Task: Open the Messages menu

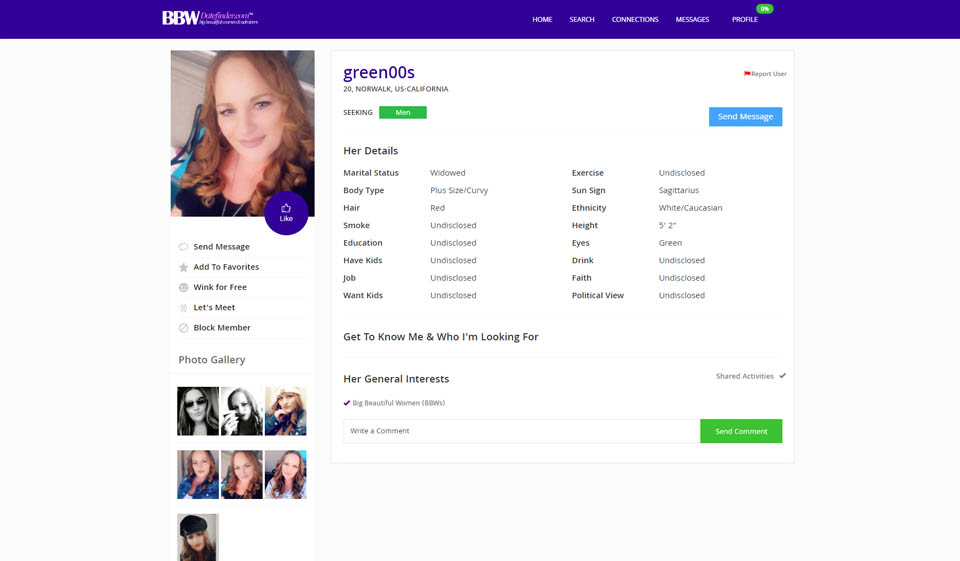Action: click(692, 19)
